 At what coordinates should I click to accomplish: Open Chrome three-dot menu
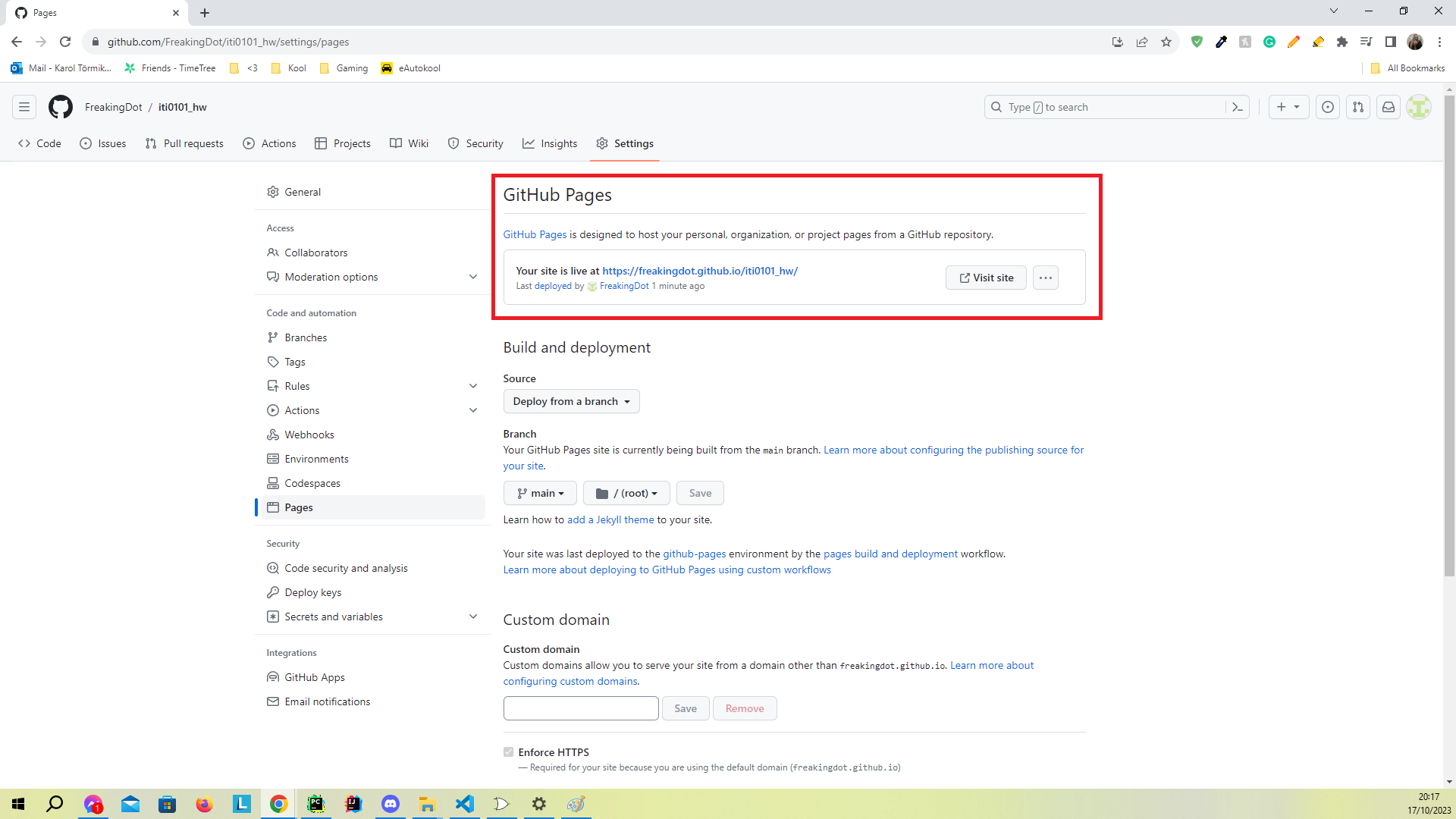point(1439,42)
